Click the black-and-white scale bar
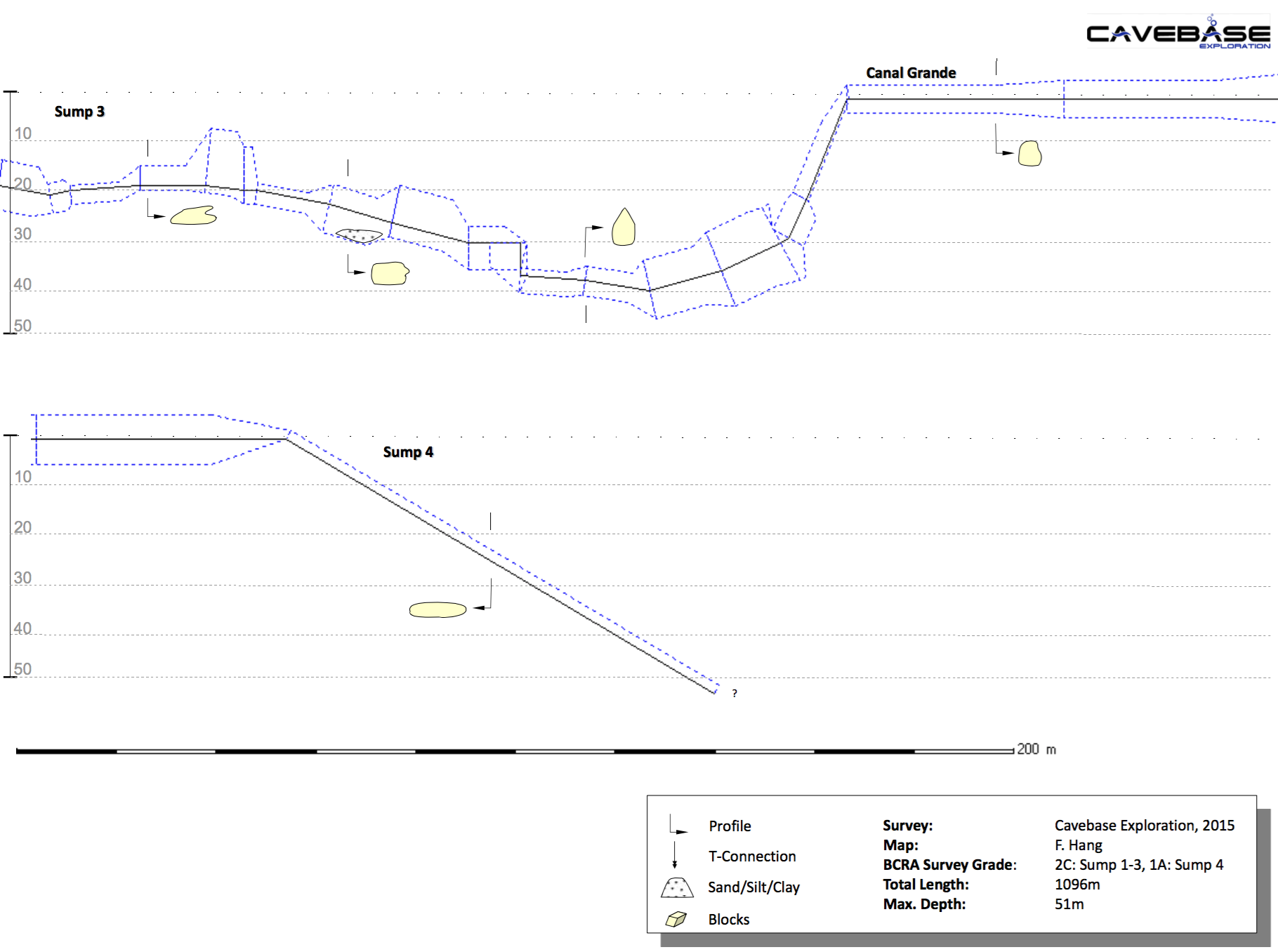 coord(515,751)
